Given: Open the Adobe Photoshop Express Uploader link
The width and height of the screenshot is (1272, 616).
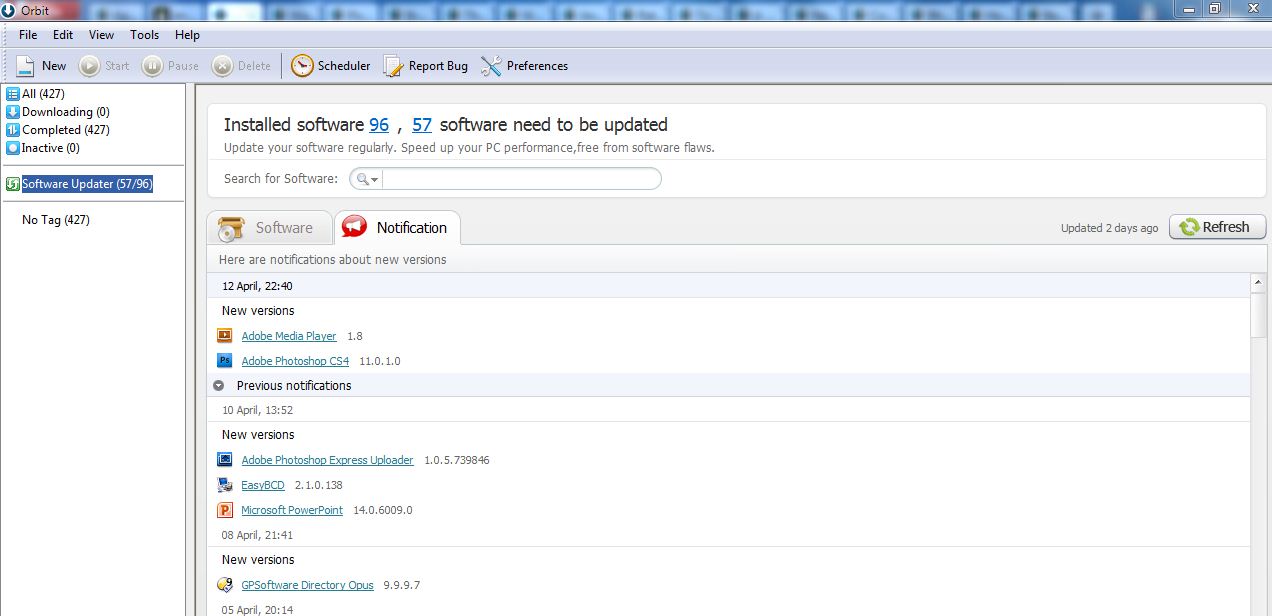Looking at the screenshot, I should [327, 460].
